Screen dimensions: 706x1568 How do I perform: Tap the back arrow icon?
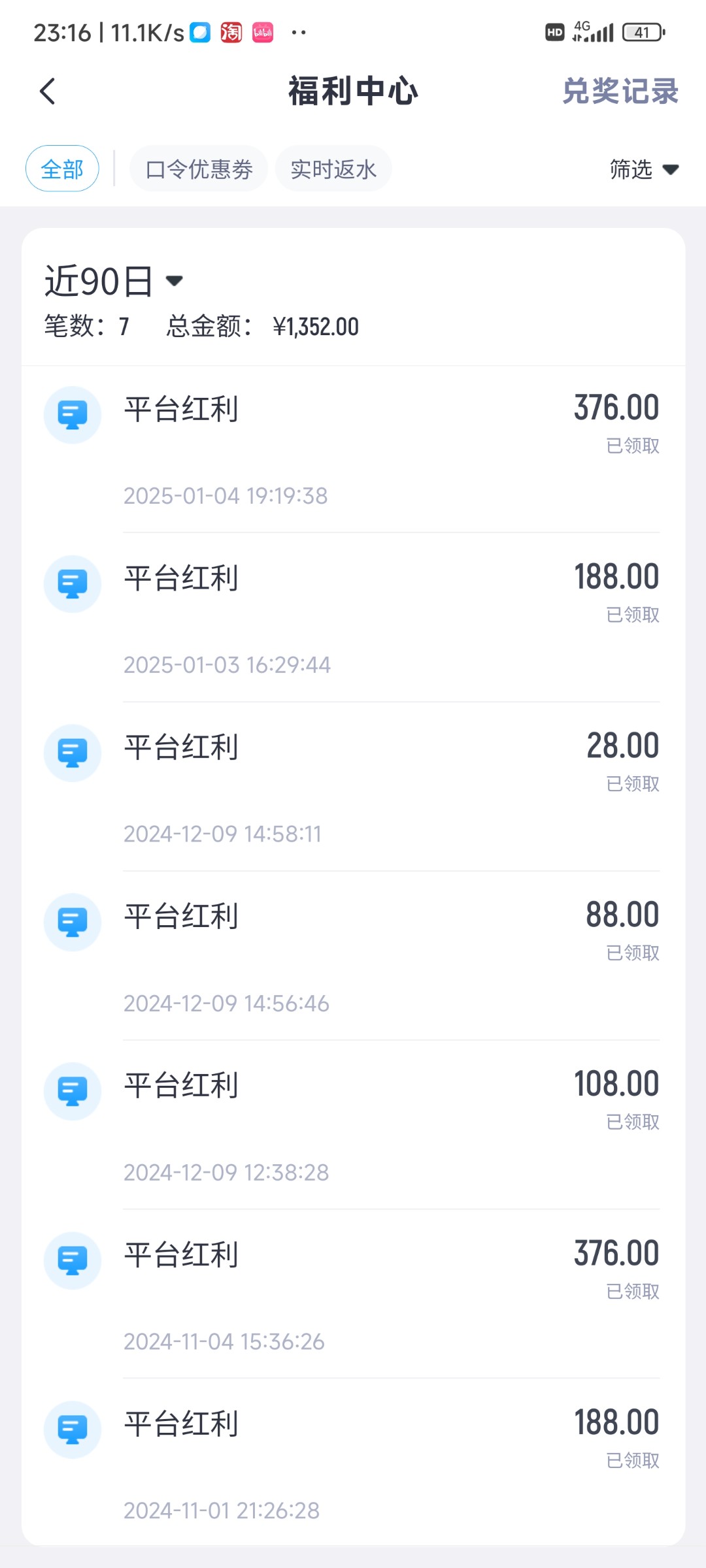point(48,91)
